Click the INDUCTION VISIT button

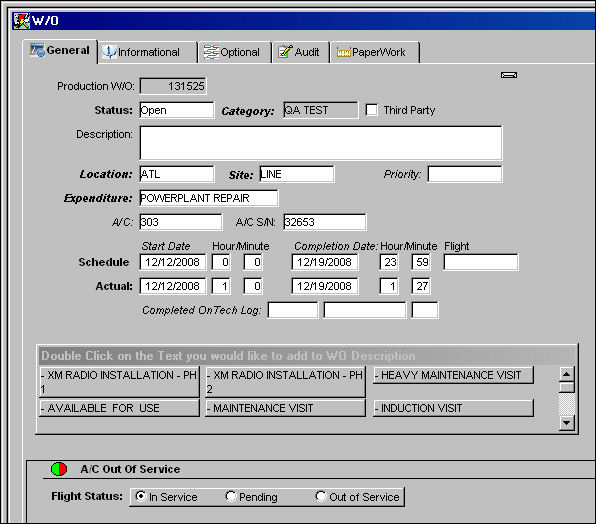tap(453, 408)
